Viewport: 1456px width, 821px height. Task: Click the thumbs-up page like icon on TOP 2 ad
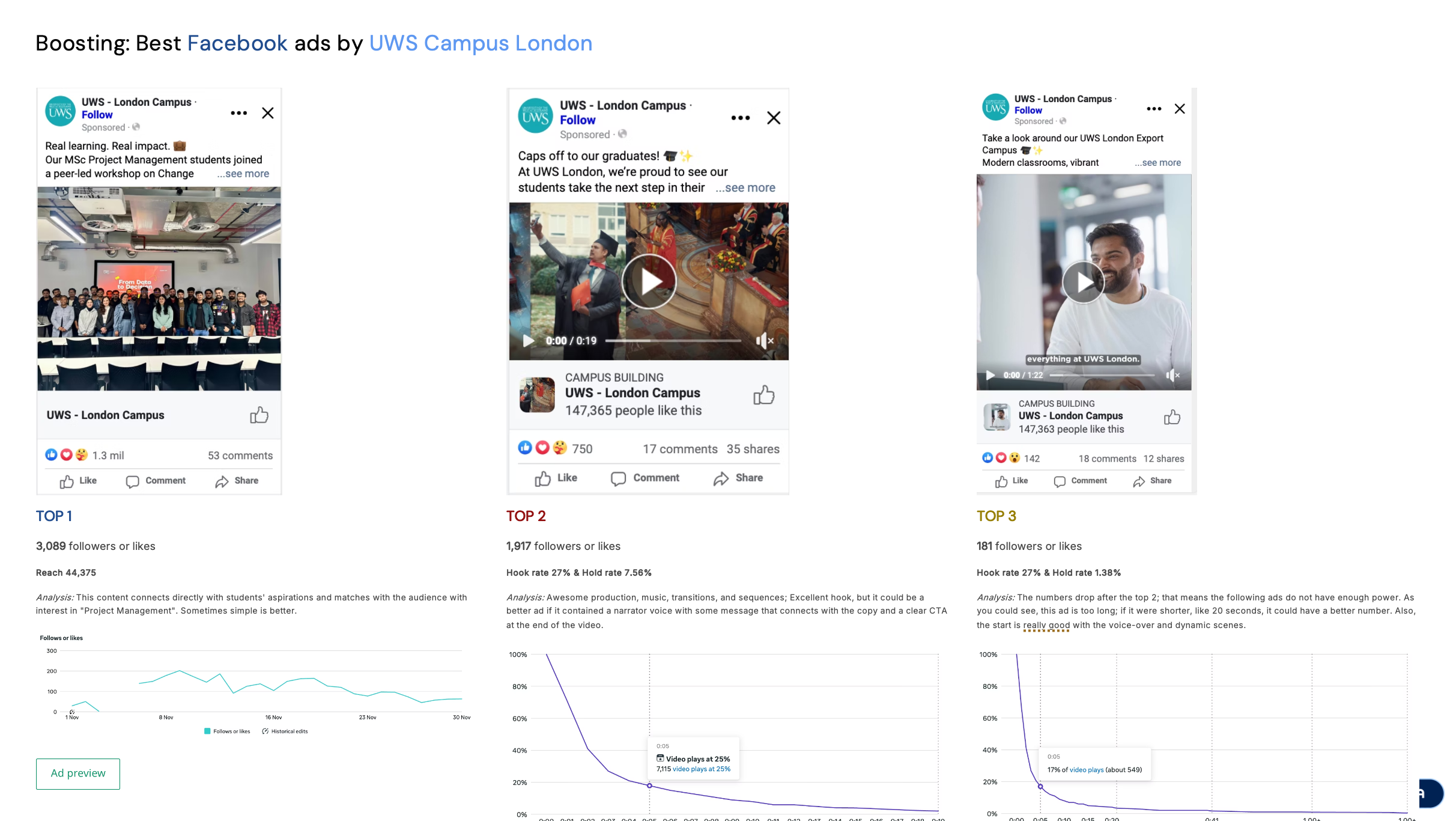(x=763, y=395)
